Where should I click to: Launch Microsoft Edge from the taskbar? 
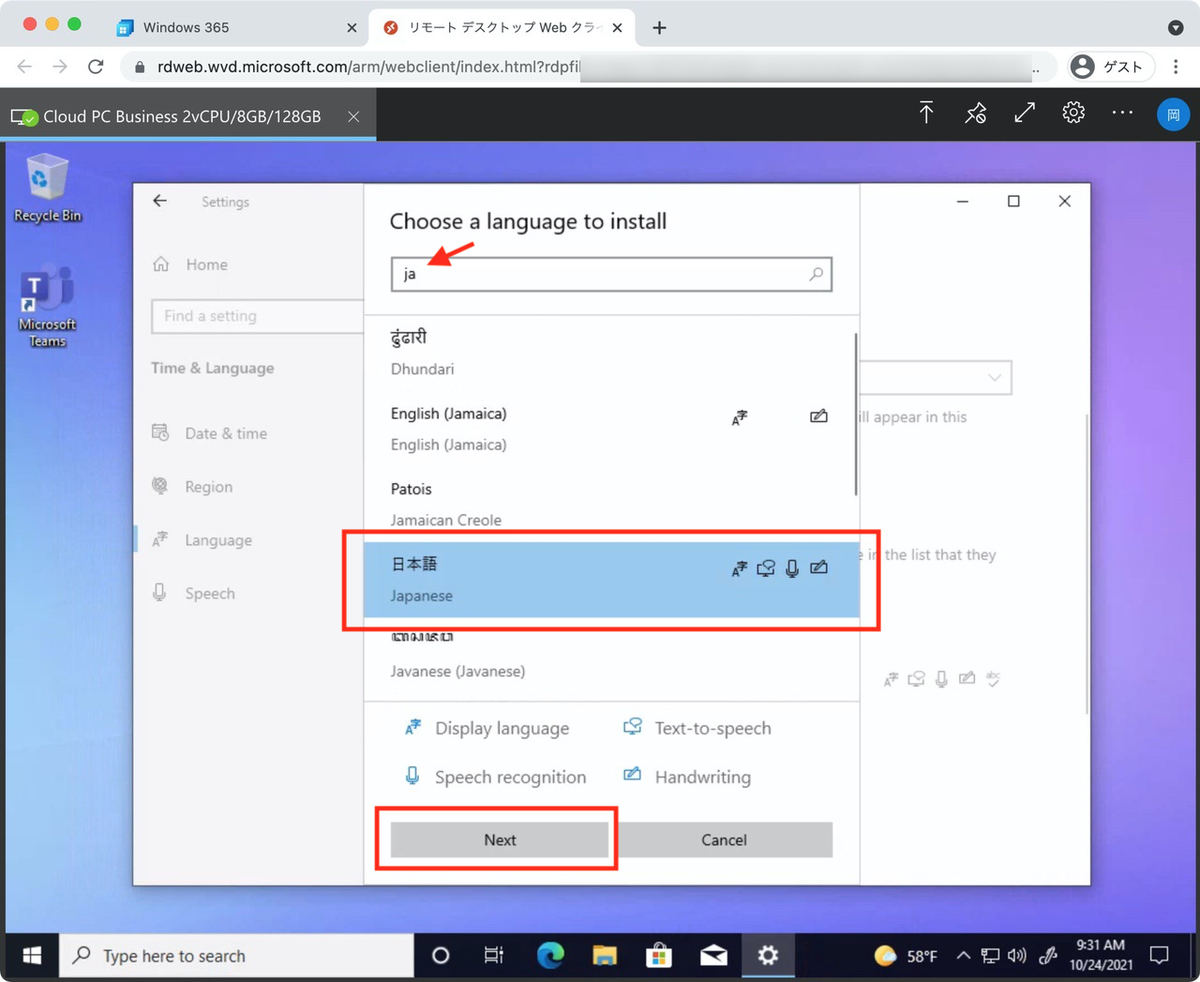click(550, 956)
